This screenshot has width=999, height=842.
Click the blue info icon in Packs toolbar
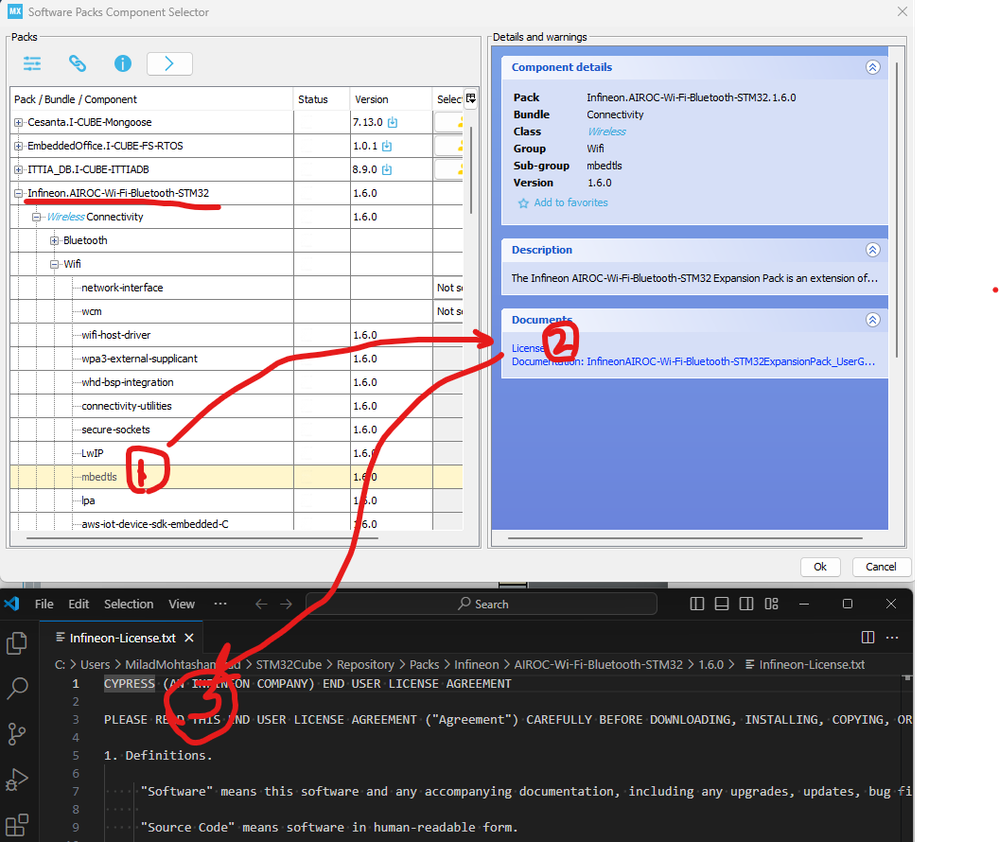coord(122,63)
